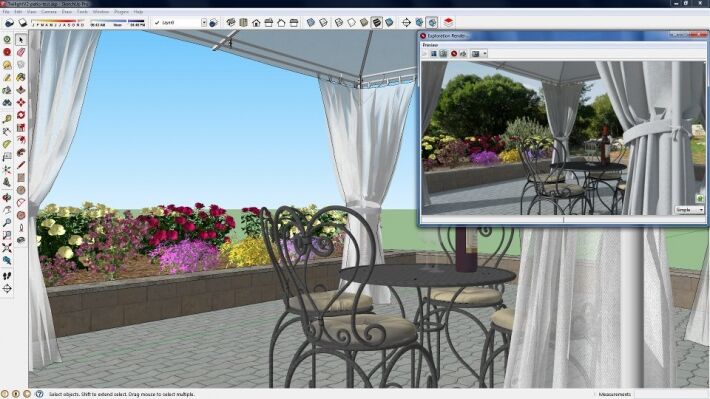Select the Zoom magnifier tool

[x=7, y=223]
